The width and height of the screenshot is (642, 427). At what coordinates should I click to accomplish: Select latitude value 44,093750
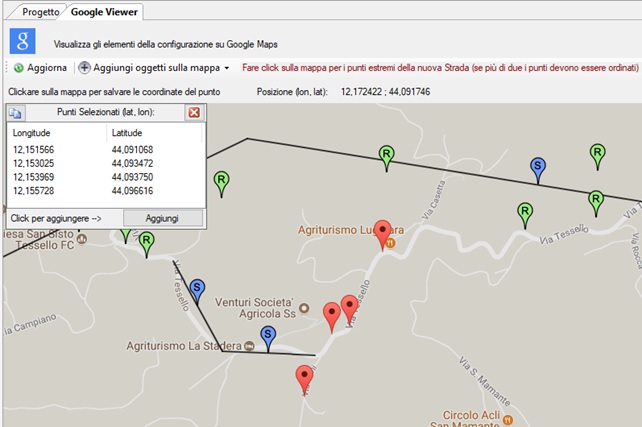coord(132,177)
